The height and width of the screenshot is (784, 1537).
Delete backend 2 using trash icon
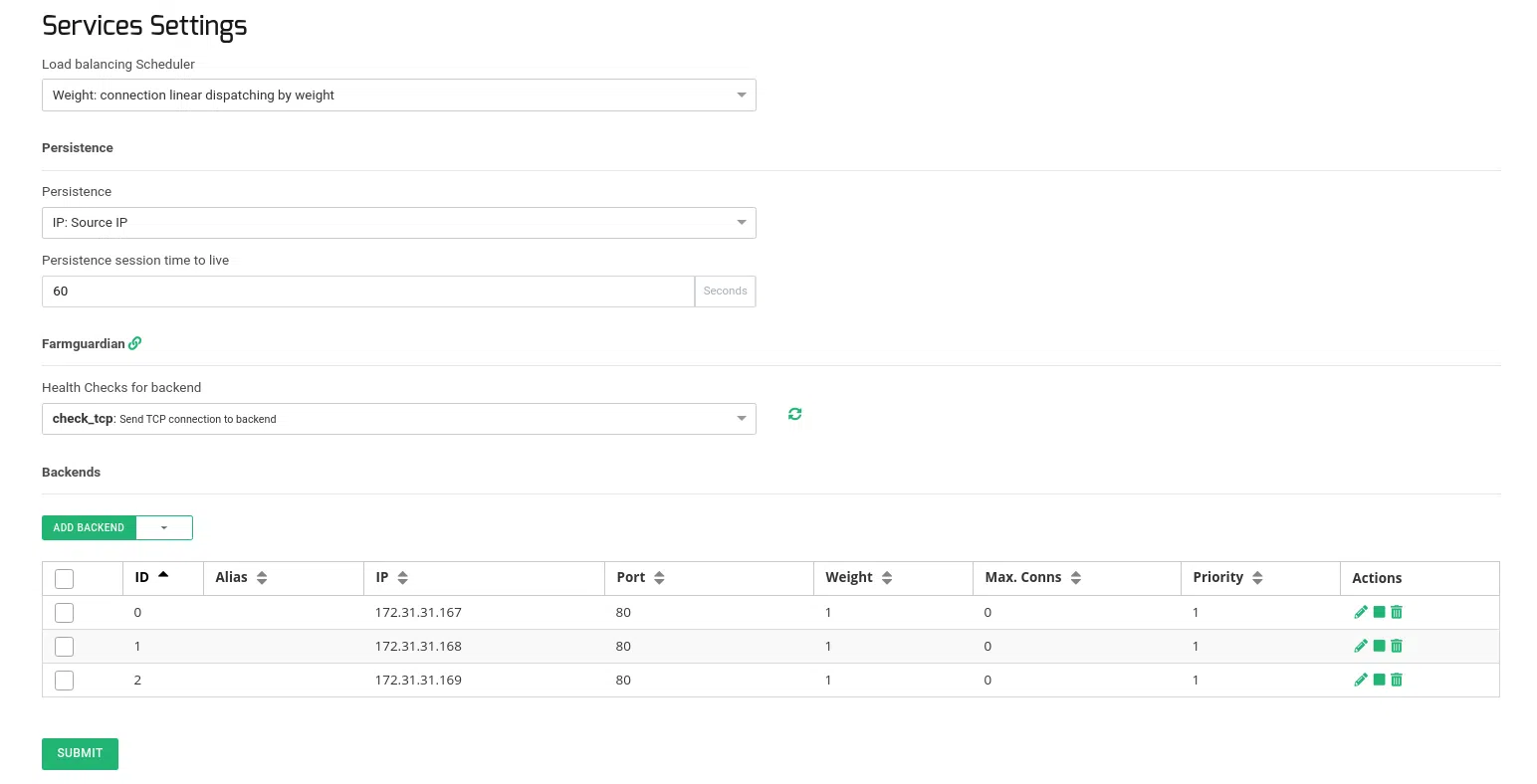tap(1397, 680)
